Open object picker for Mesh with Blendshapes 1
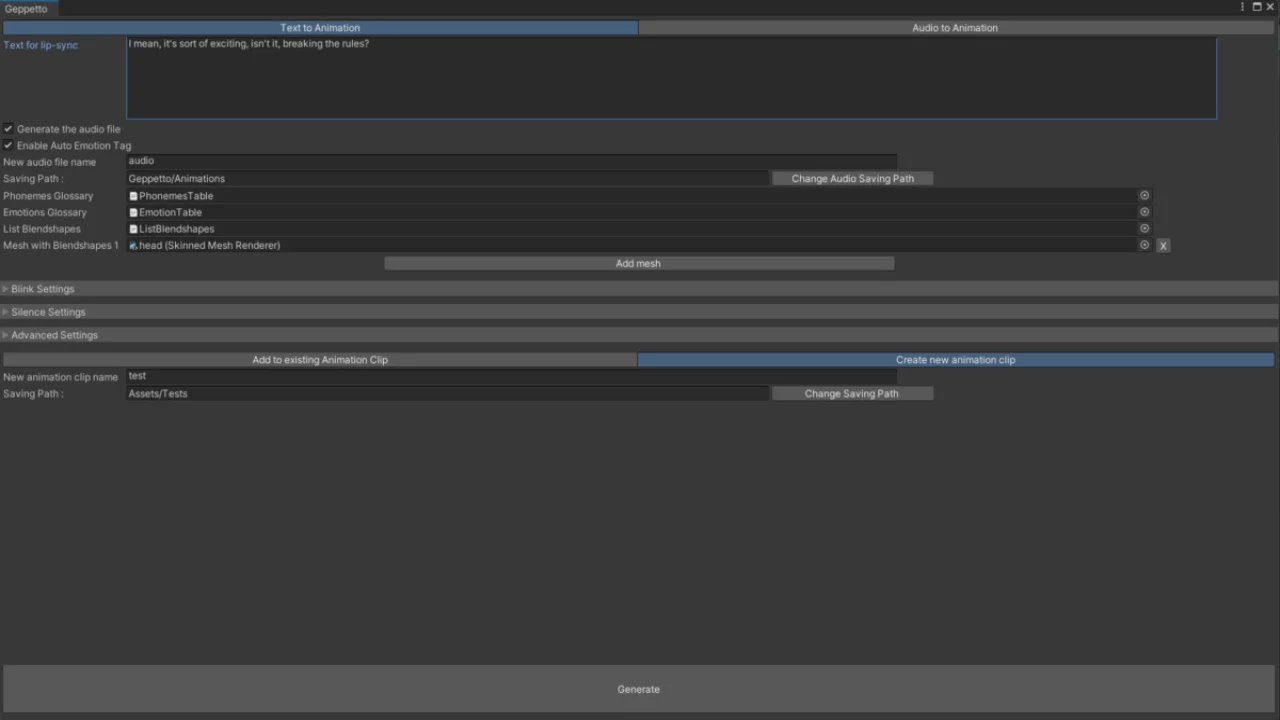Screen dimensions: 1280x720 coord(1144,245)
